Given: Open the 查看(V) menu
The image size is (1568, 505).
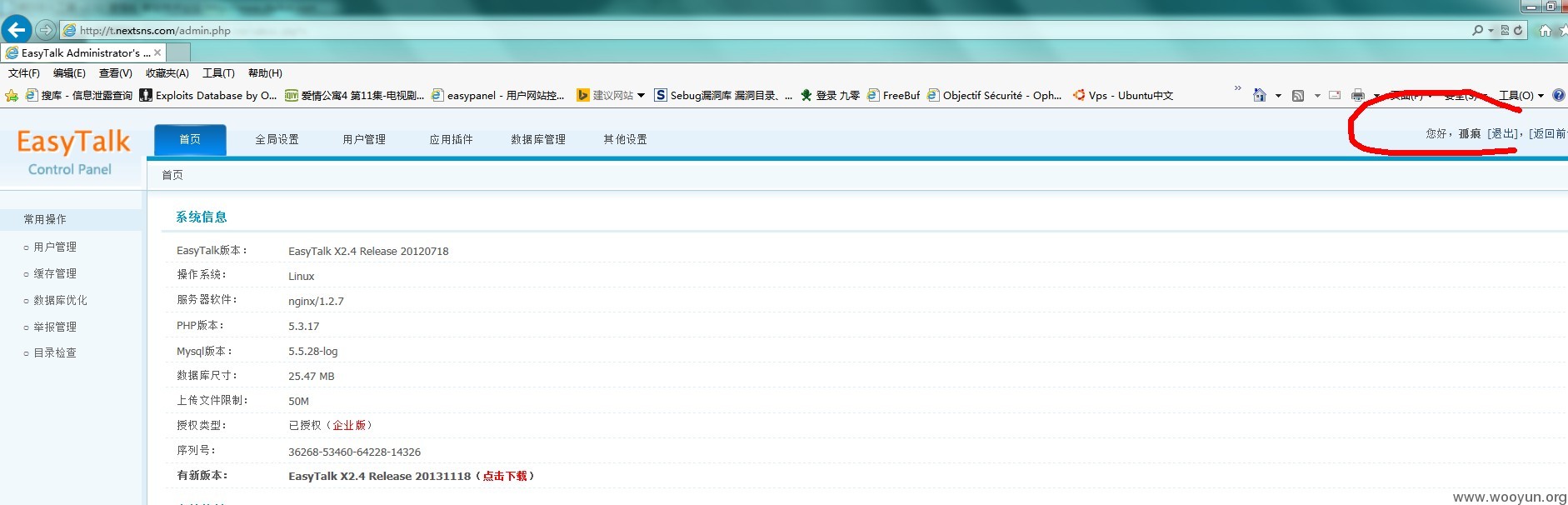Looking at the screenshot, I should 115,73.
